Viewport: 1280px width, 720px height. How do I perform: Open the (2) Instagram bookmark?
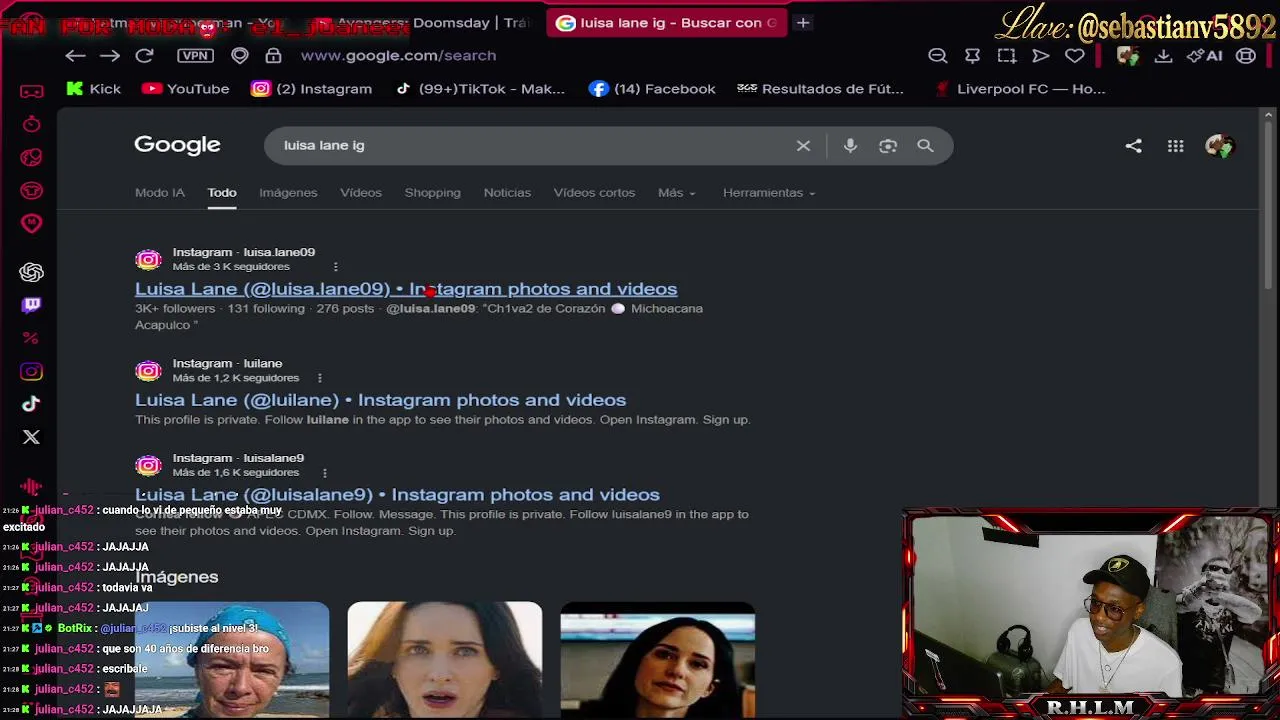(x=311, y=89)
